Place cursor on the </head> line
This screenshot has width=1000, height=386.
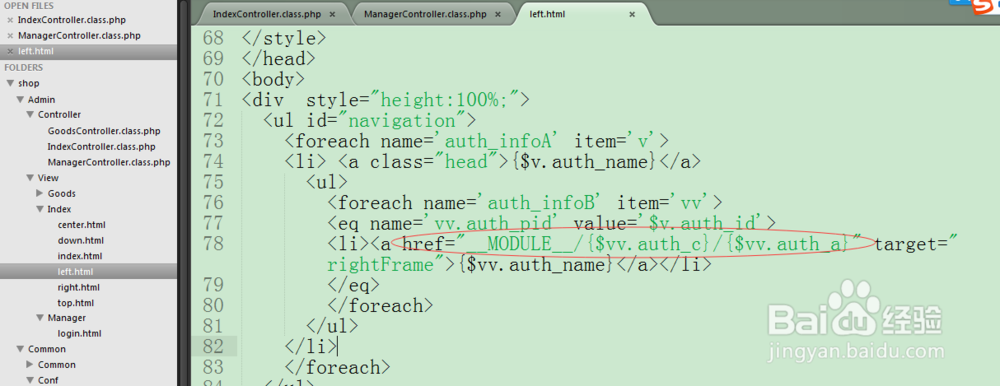279,59
